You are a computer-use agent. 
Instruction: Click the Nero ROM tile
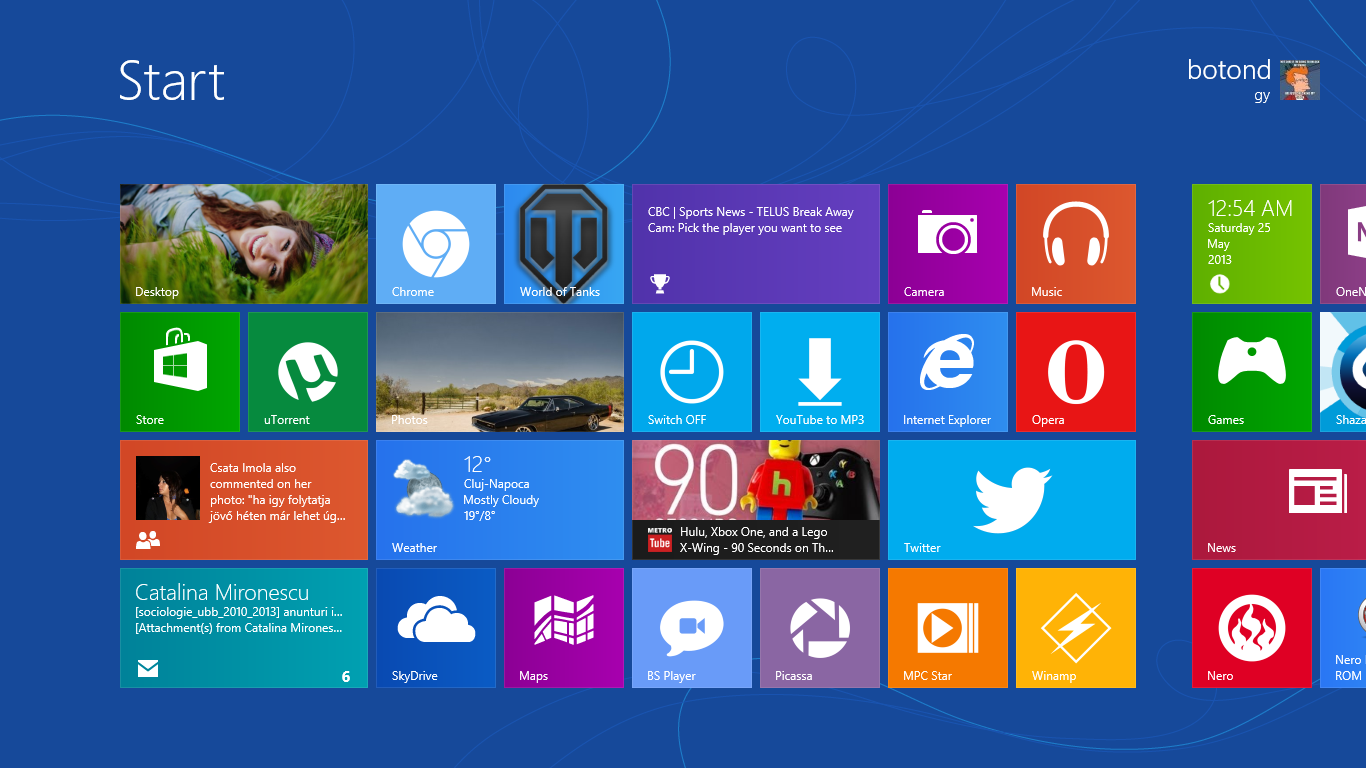coord(1343,628)
